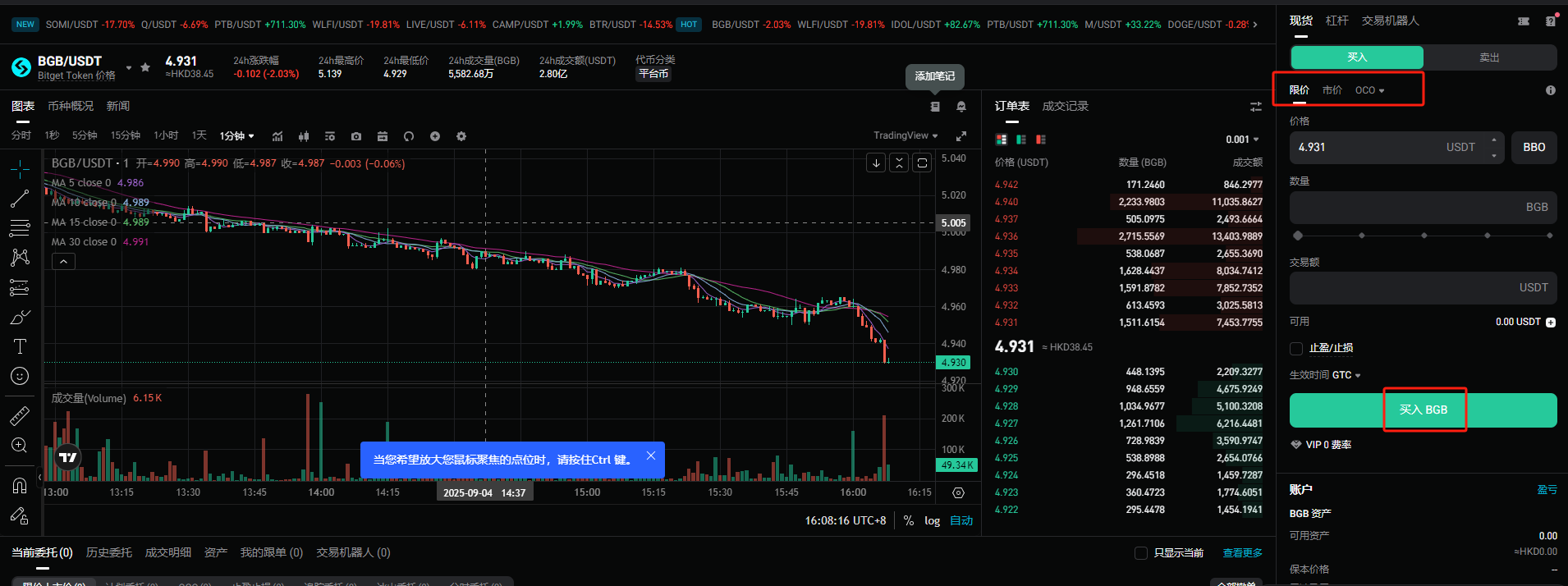Expand the BGB/USDT pair selector arrow

pos(129,67)
